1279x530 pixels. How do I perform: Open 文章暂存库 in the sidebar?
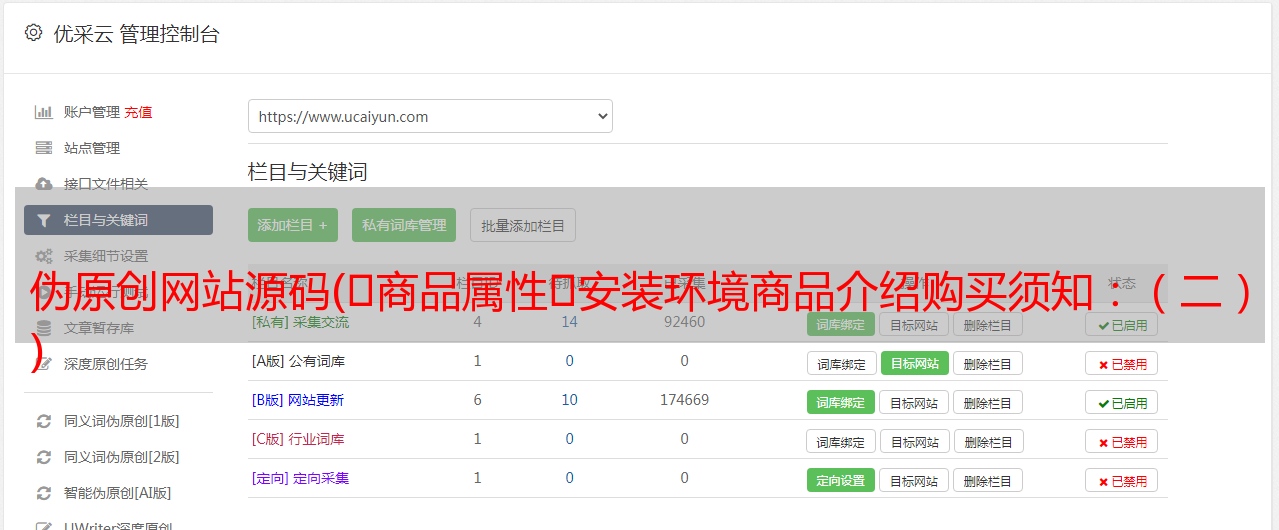(x=99, y=328)
